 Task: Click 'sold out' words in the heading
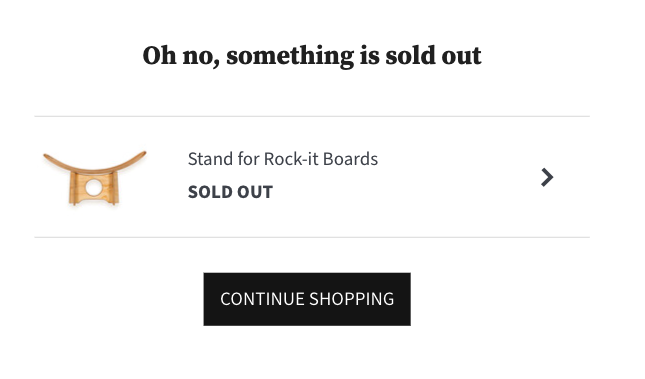(x=433, y=56)
